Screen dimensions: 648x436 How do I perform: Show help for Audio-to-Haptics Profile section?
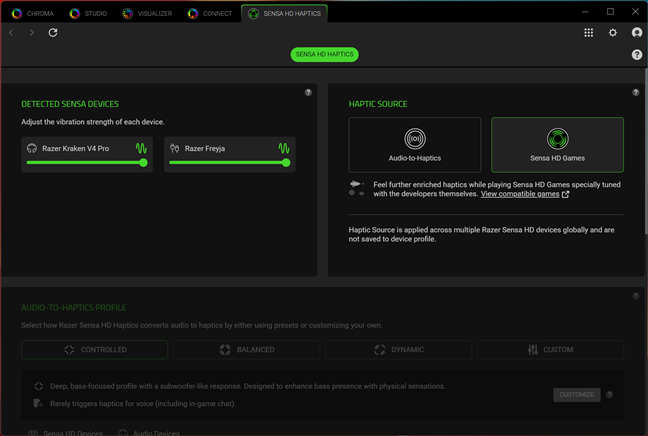click(x=636, y=296)
